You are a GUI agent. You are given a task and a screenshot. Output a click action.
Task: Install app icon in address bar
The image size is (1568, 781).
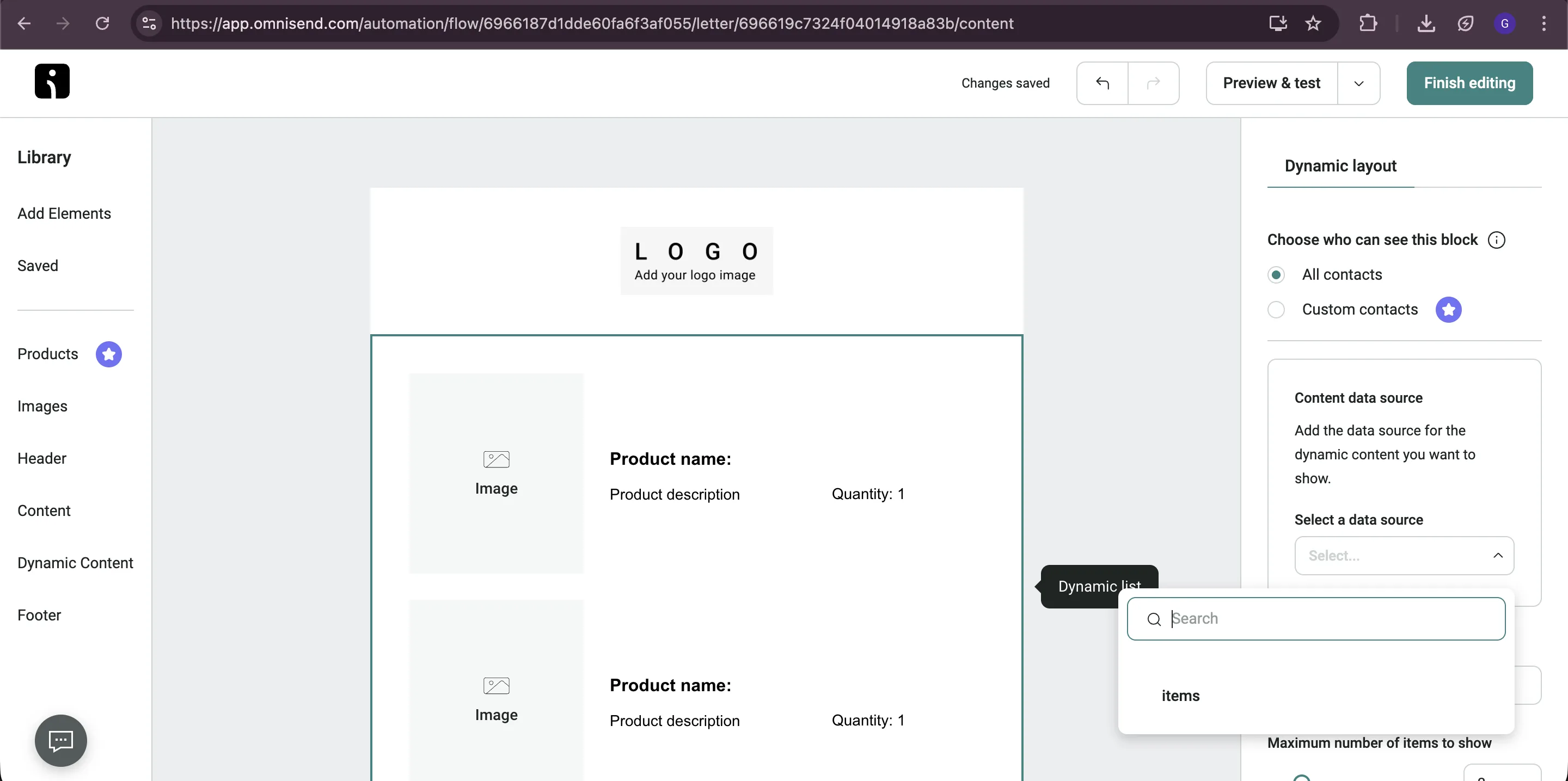click(x=1278, y=23)
